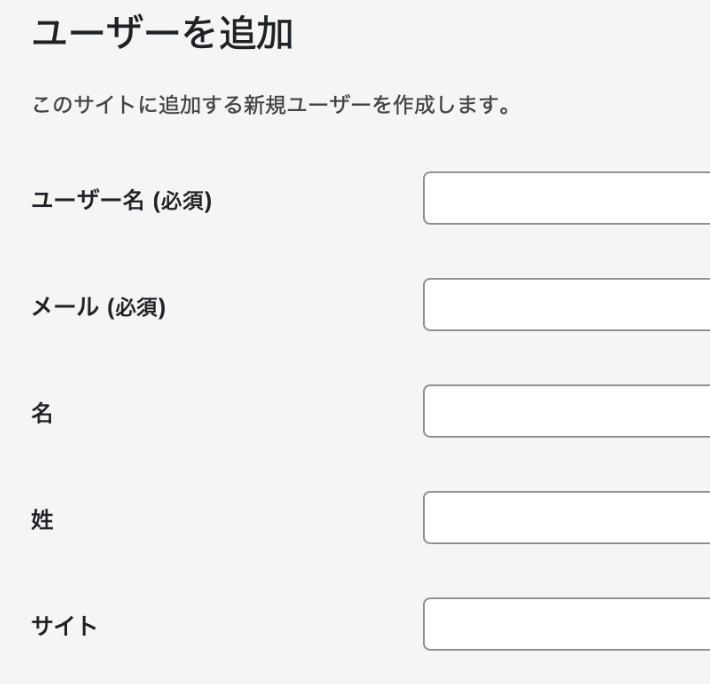Click the 名 field label
Image resolution: width=710 pixels, height=684 pixels.
(43, 412)
